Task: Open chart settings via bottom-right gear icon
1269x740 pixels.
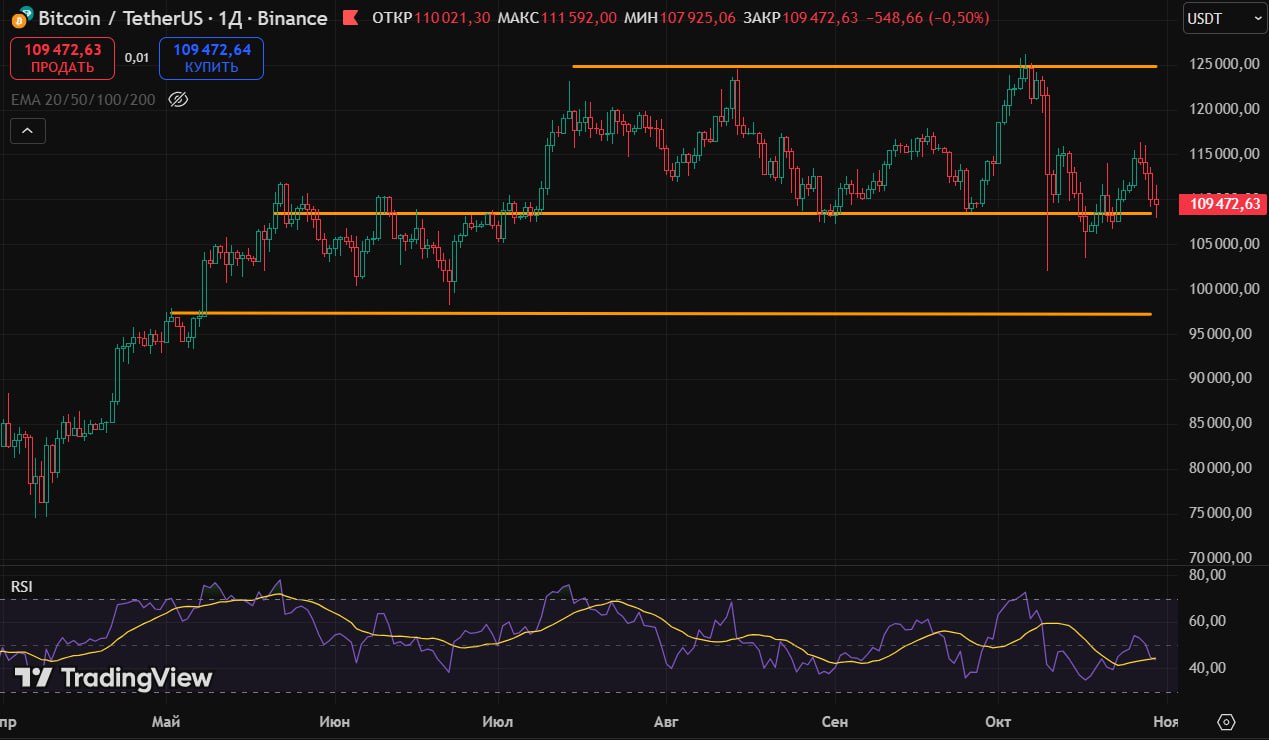Action: coord(1226,722)
